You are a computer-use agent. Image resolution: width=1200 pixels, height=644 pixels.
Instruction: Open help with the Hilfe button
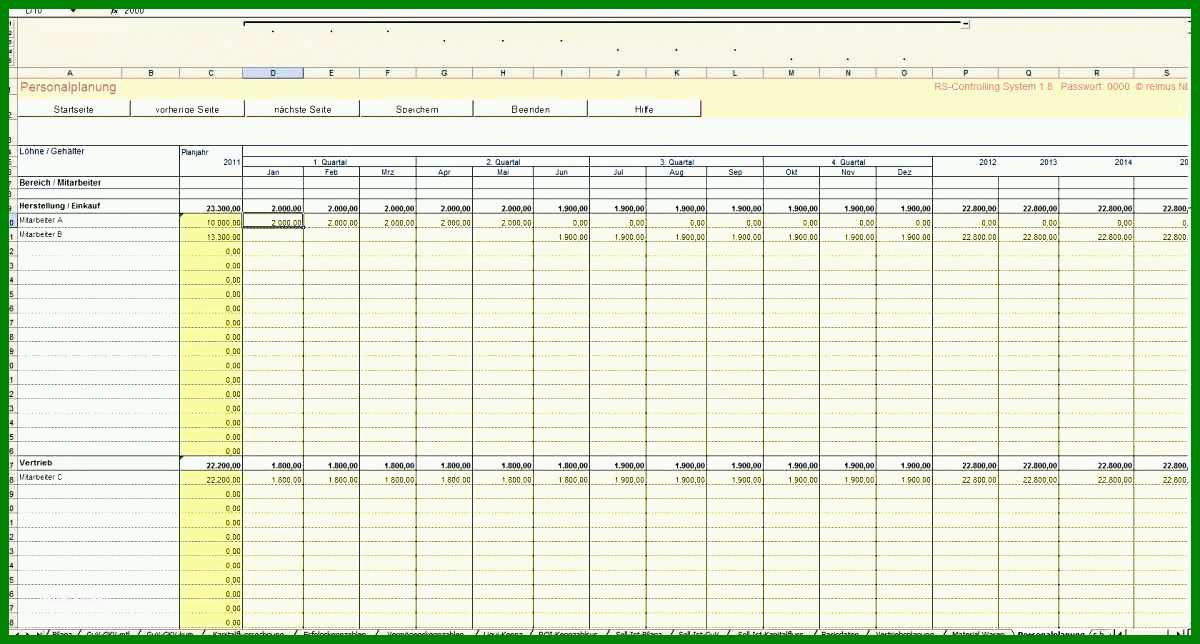[645, 109]
